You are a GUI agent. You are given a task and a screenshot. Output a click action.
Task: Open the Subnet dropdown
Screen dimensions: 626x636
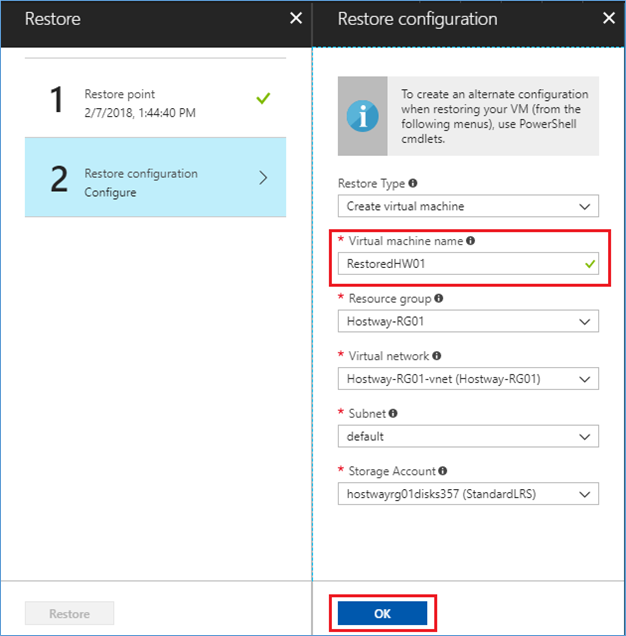point(468,436)
